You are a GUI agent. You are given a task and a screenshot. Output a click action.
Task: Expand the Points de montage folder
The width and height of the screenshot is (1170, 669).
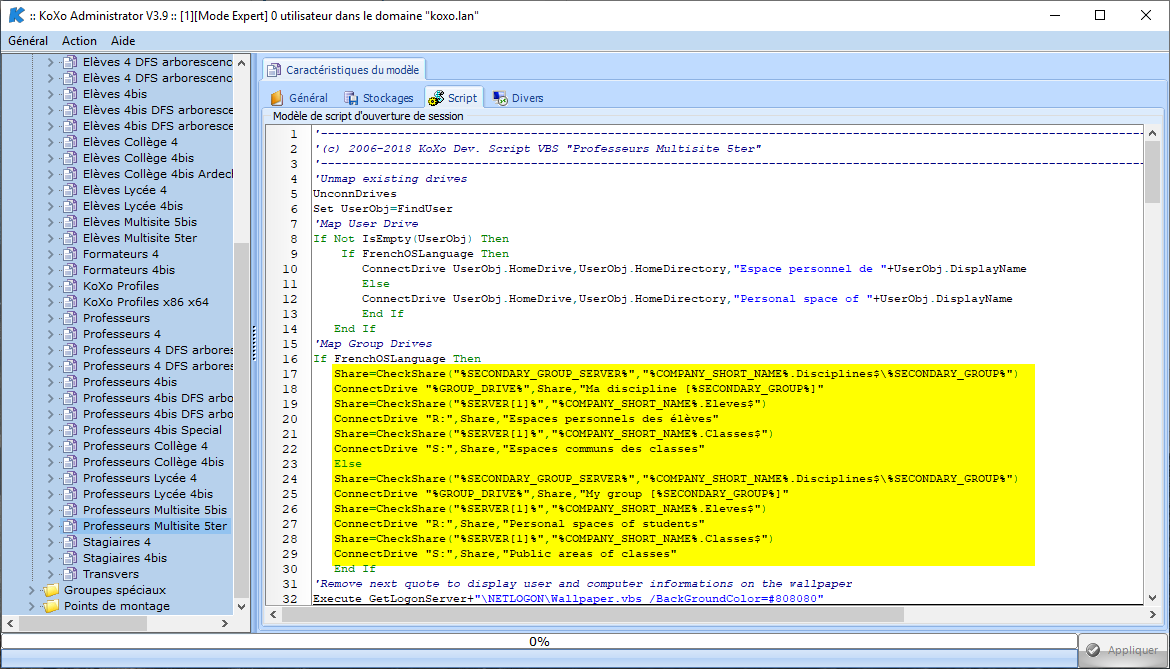click(x=31, y=606)
